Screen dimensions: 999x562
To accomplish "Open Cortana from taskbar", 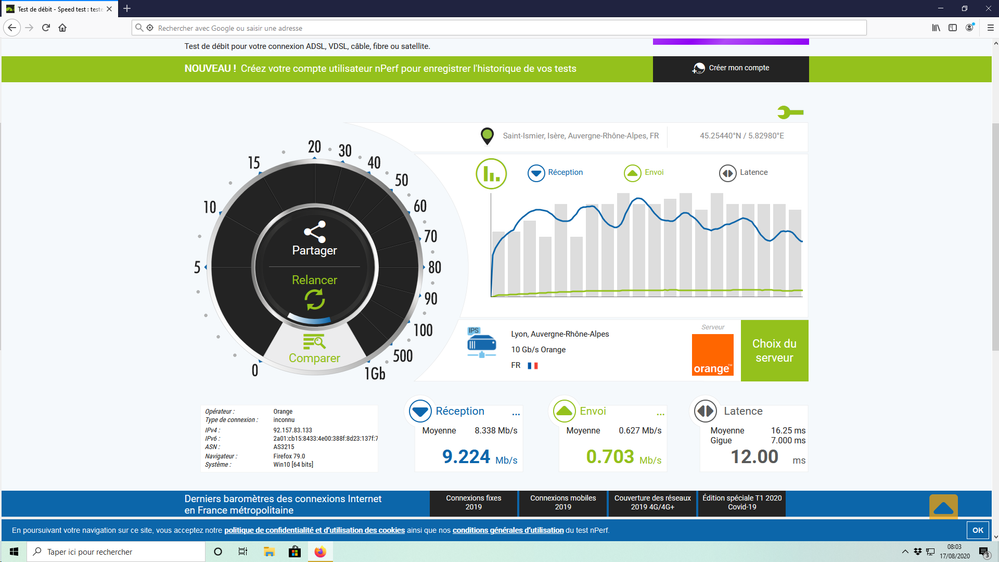I will click(218, 552).
